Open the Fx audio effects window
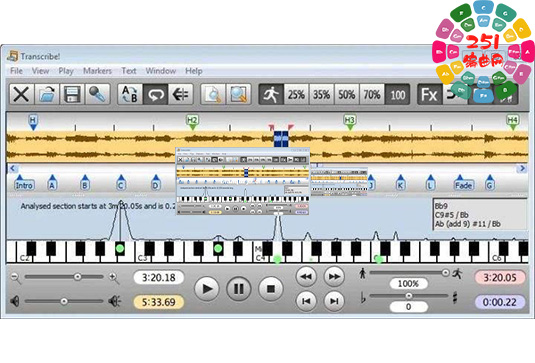Viewport: 535px width, 363px height. (x=429, y=94)
